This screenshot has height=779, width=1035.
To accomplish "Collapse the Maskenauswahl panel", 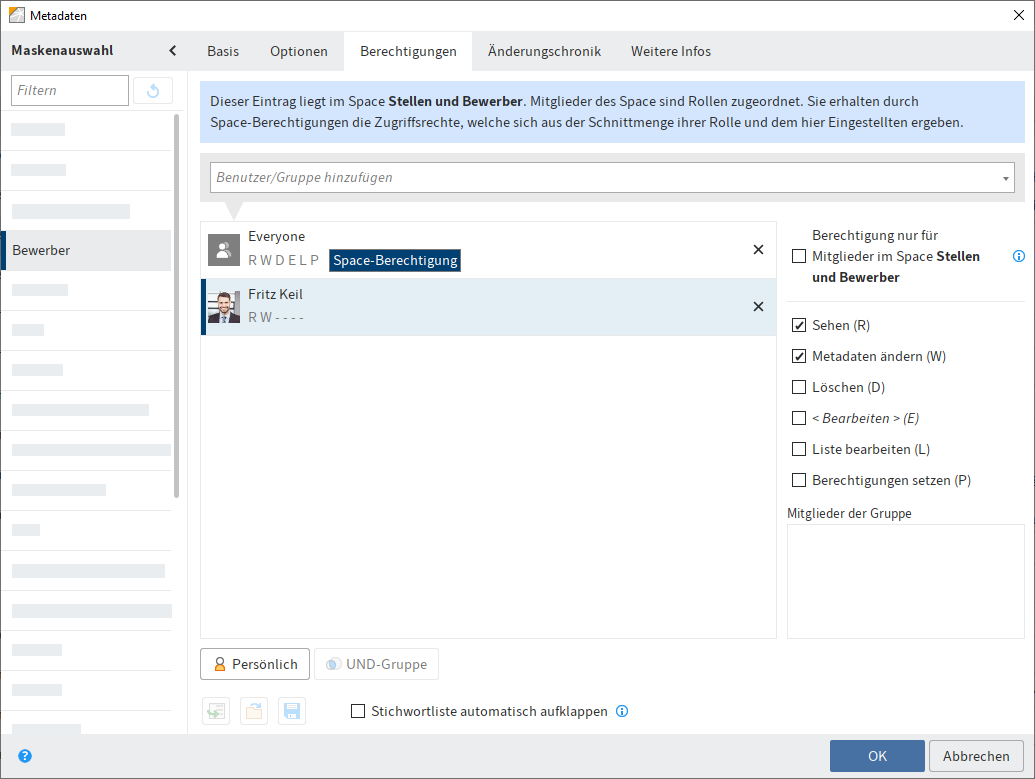I will [x=172, y=50].
